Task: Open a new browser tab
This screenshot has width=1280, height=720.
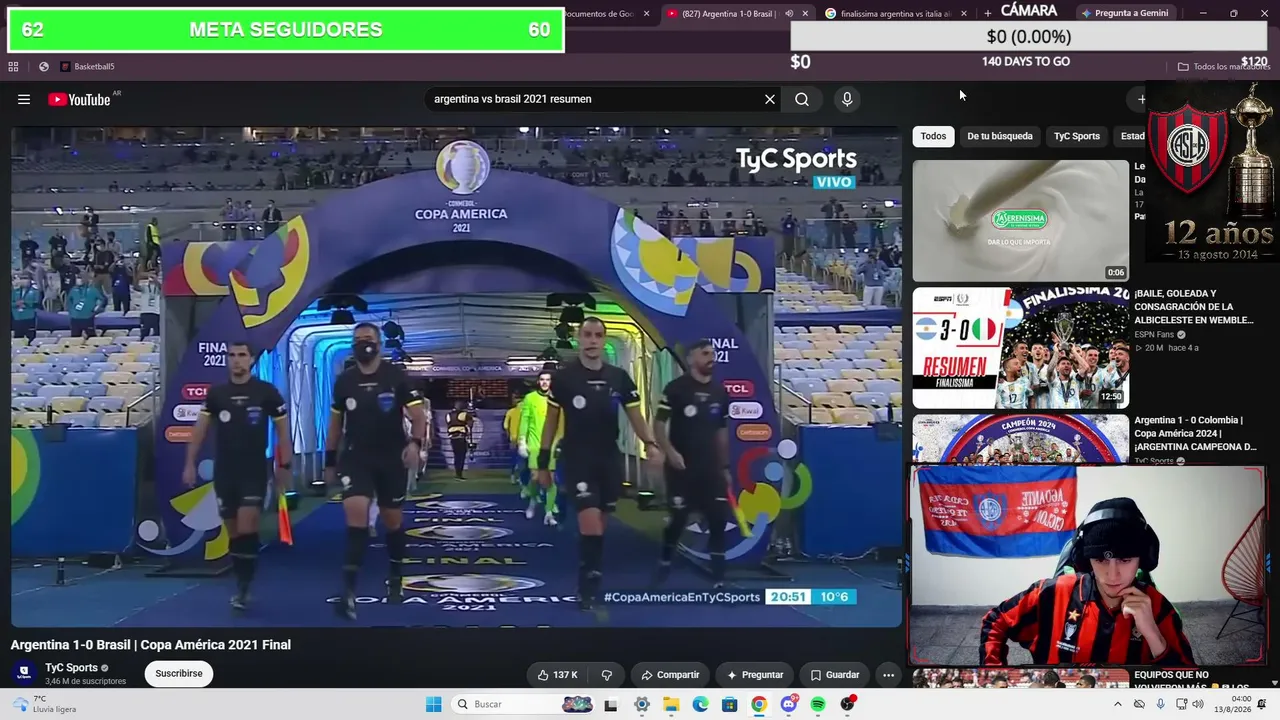Action: pos(988,14)
